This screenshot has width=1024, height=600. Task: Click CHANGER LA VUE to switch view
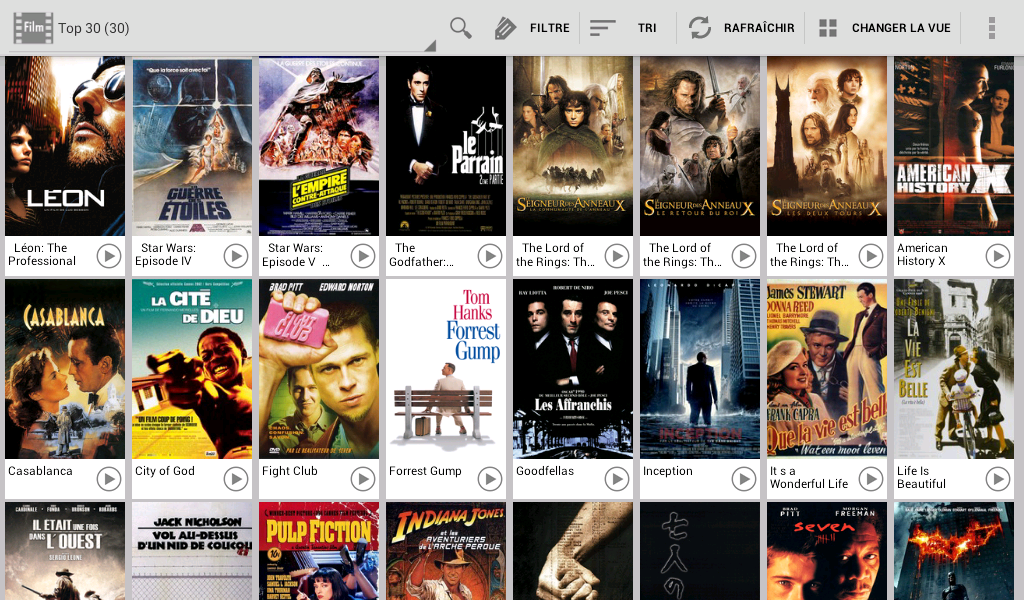pyautogui.click(x=884, y=28)
